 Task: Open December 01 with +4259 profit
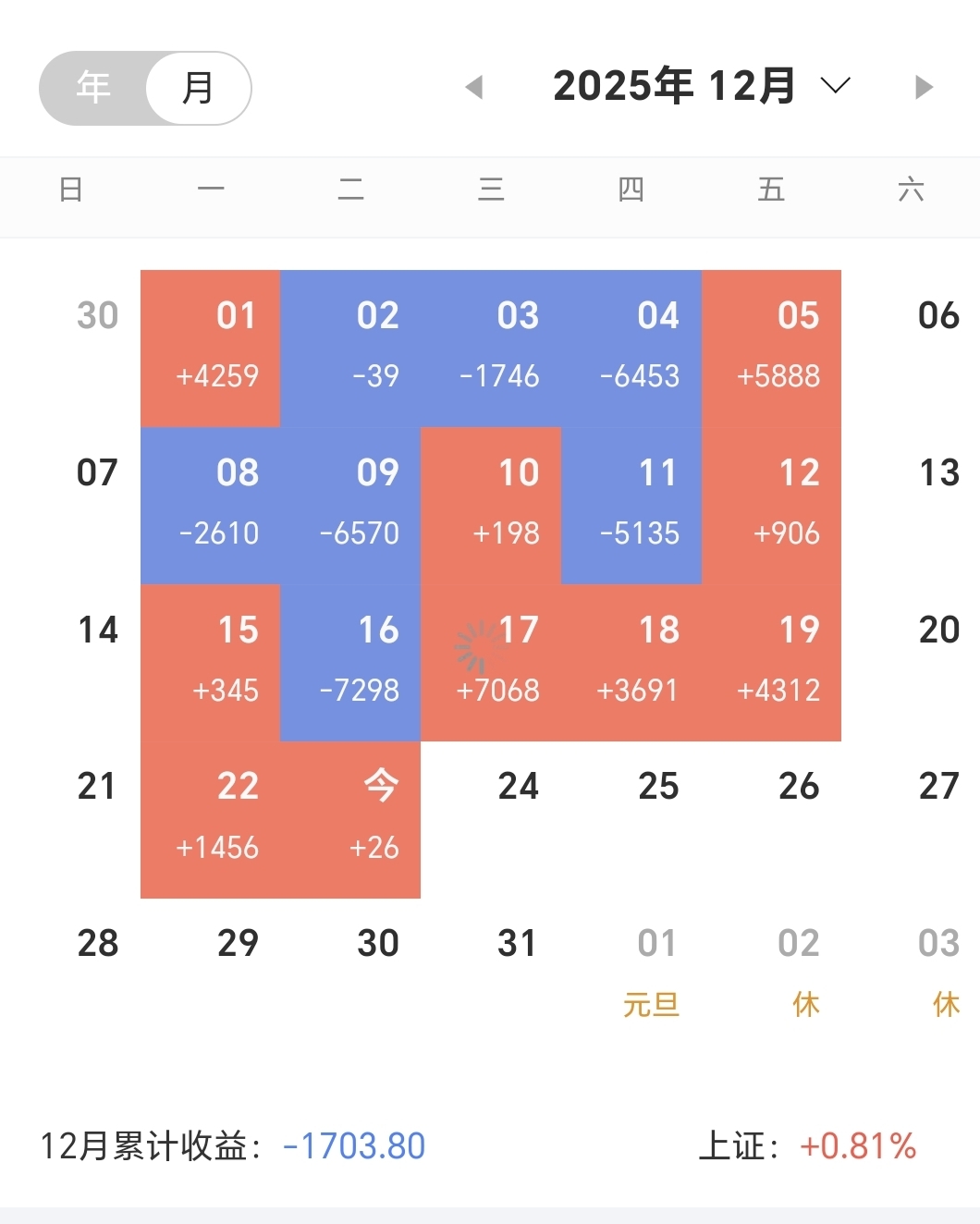pos(211,348)
